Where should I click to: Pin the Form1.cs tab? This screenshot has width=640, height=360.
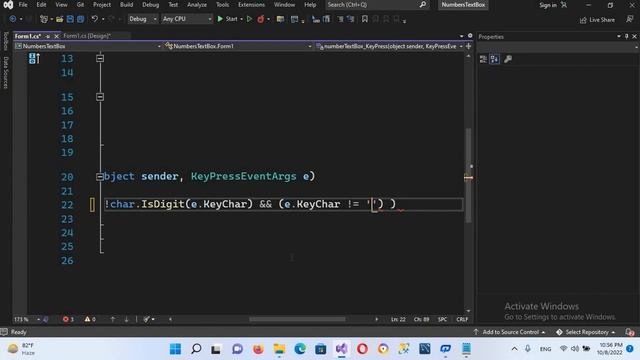[48, 36]
